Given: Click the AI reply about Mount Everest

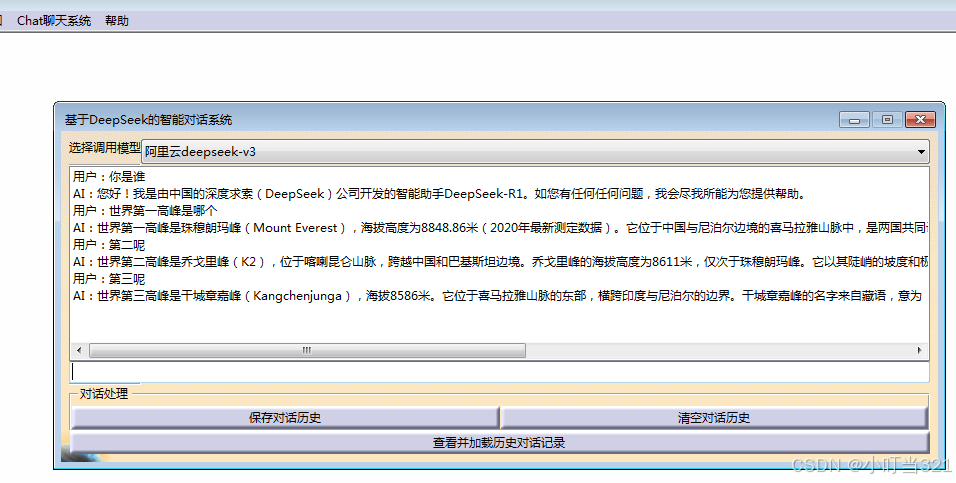Looking at the screenshot, I should click(500, 228).
